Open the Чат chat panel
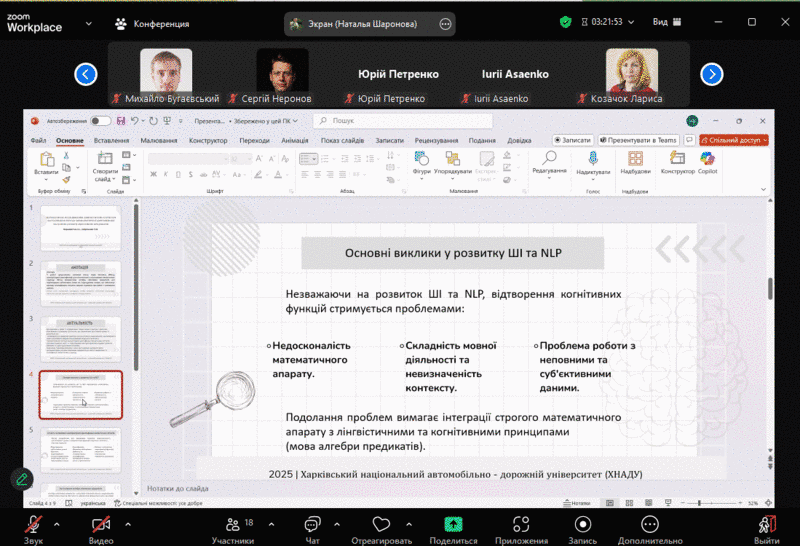 click(312, 523)
